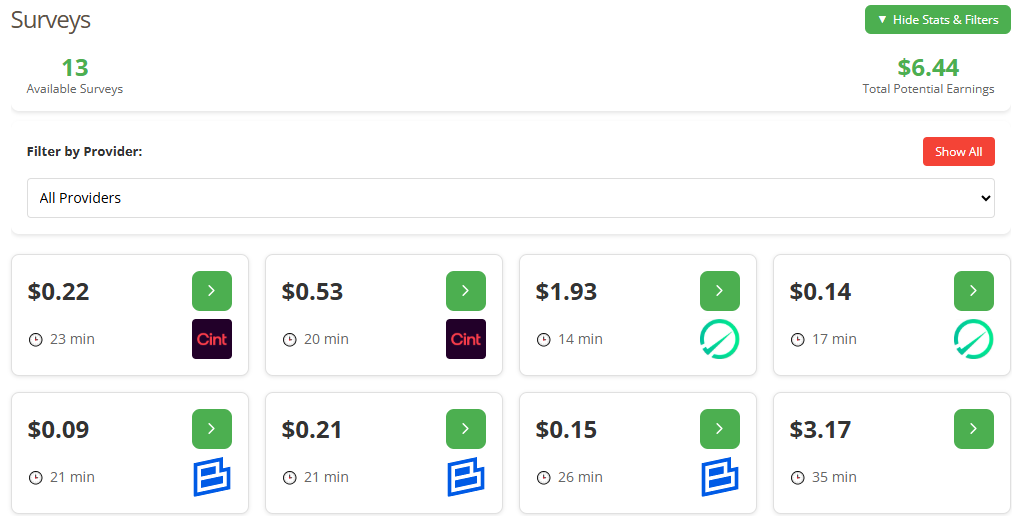Open the $0.22 survey using its green arrow
Image resolution: width=1012 pixels, height=516 pixels.
click(x=211, y=291)
